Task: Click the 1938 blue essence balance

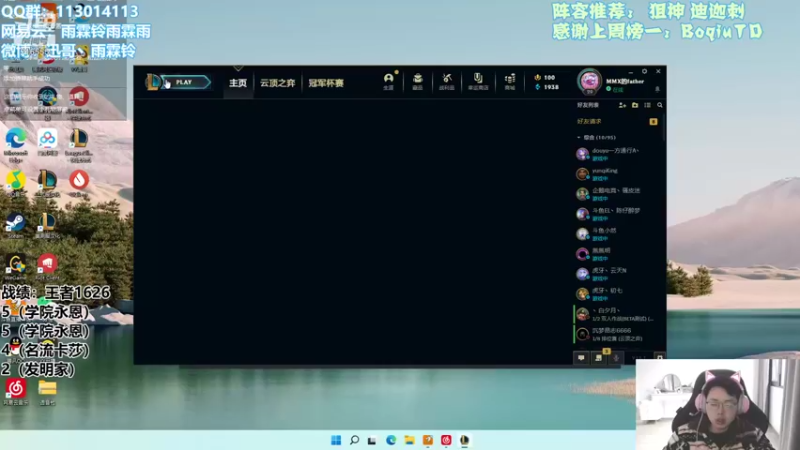Action: [546, 87]
